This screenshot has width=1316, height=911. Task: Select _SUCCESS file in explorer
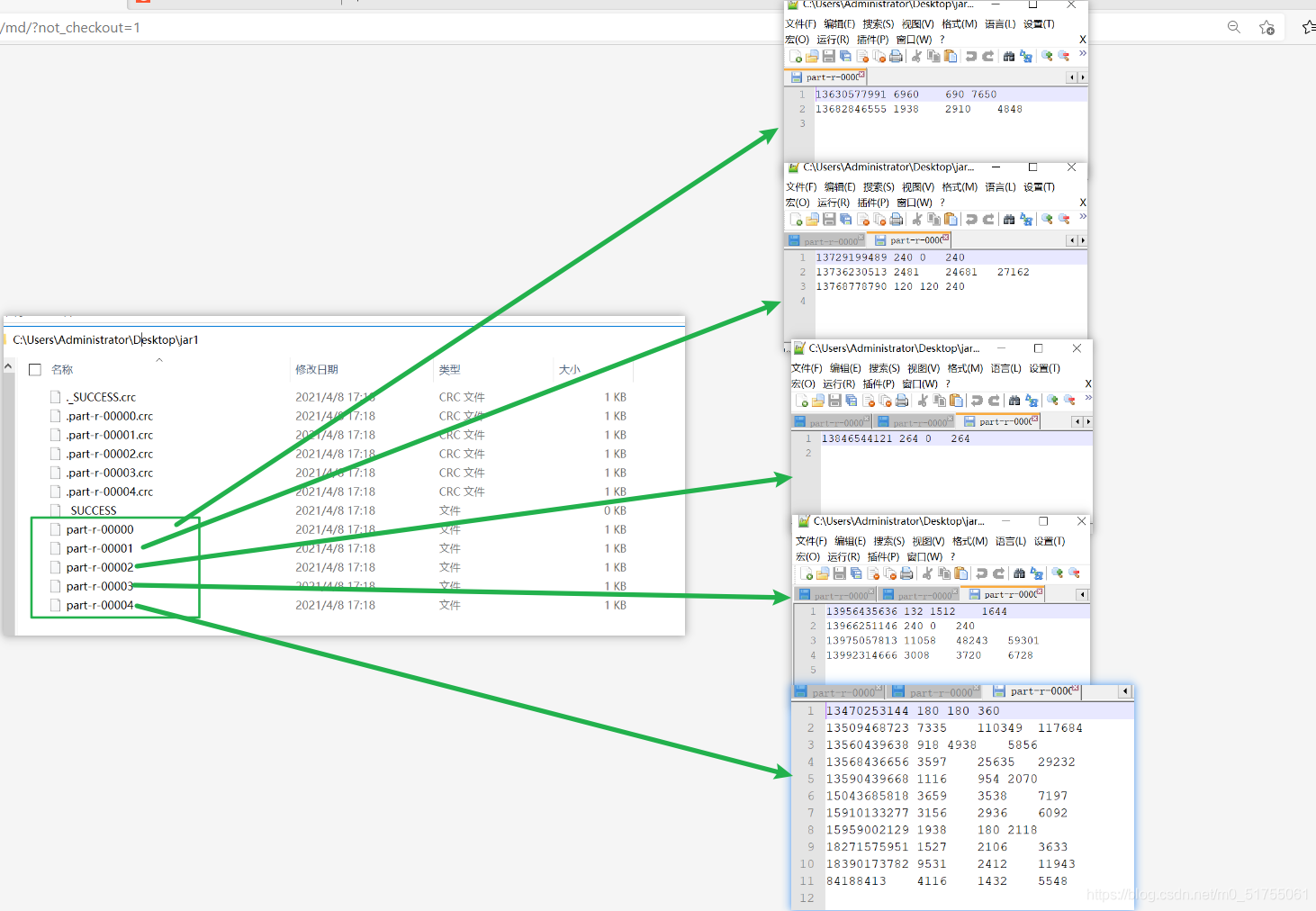(x=92, y=510)
